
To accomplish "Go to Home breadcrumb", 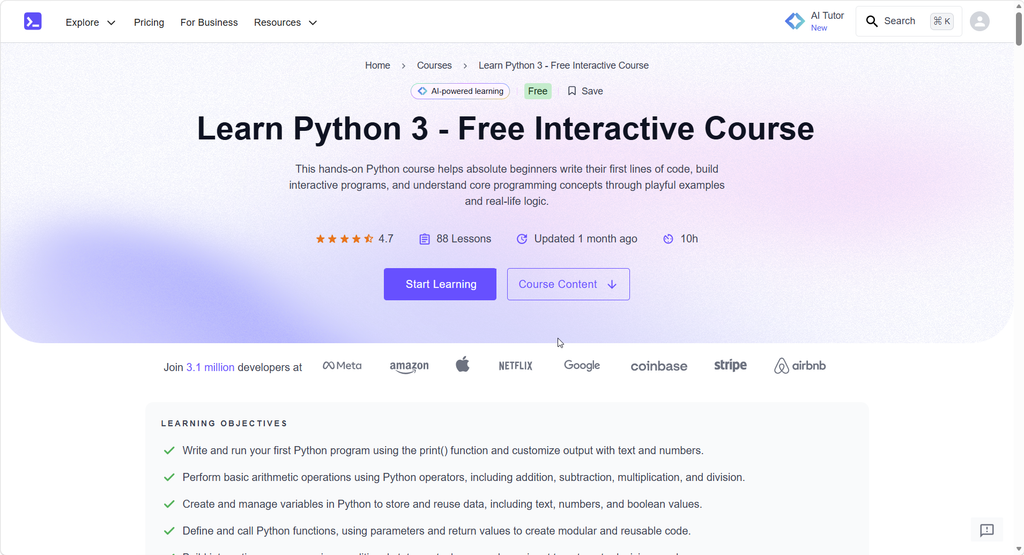I will point(377,65).
